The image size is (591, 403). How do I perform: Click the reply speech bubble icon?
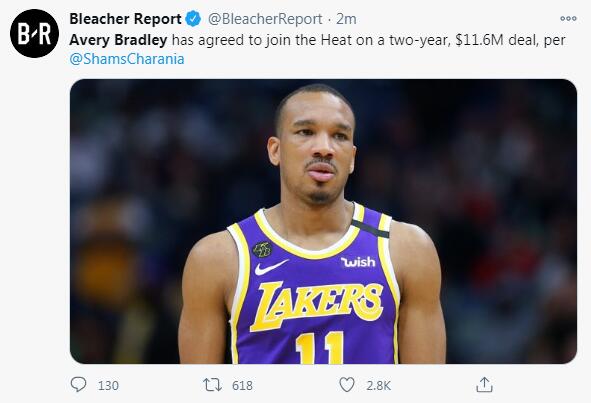click(x=78, y=385)
